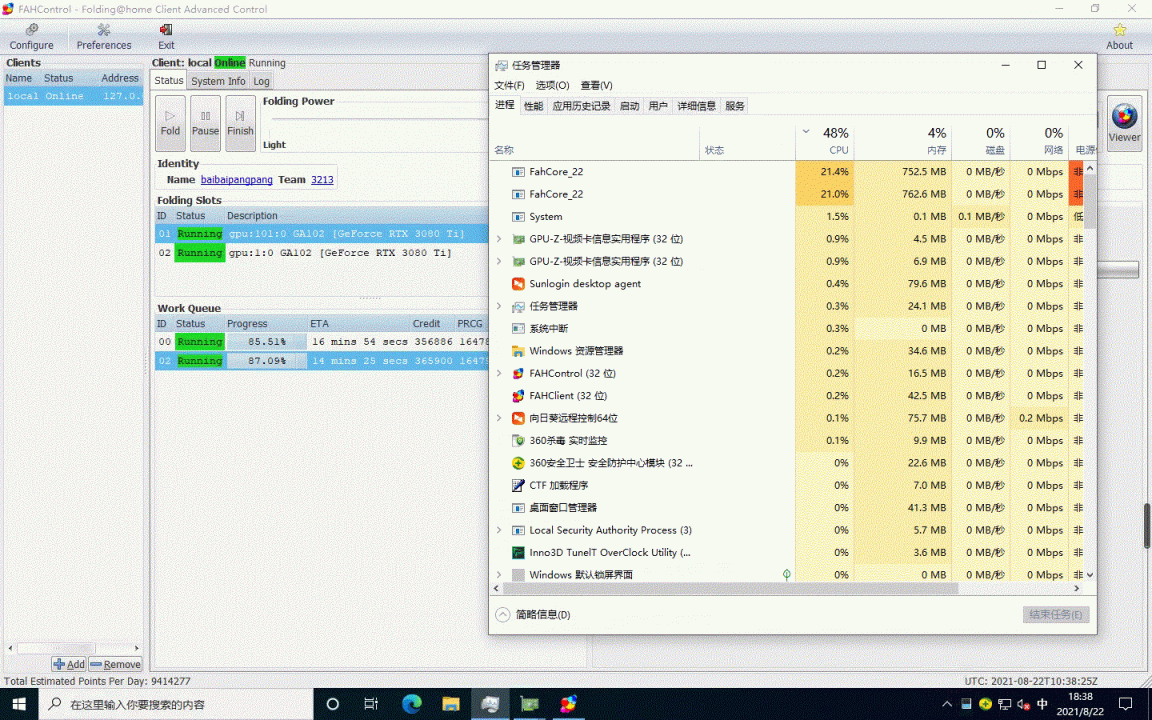Click the 360安全卫士 process icon
Viewport: 1152px width, 720px height.
(x=518, y=463)
